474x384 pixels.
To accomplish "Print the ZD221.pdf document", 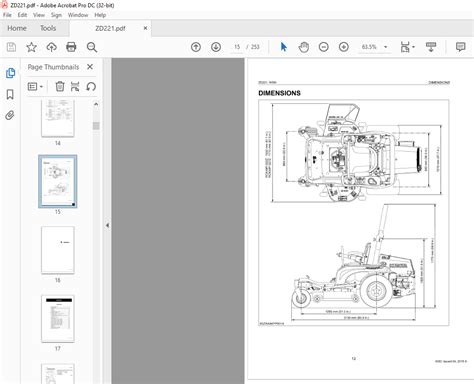I will pos(71,47).
